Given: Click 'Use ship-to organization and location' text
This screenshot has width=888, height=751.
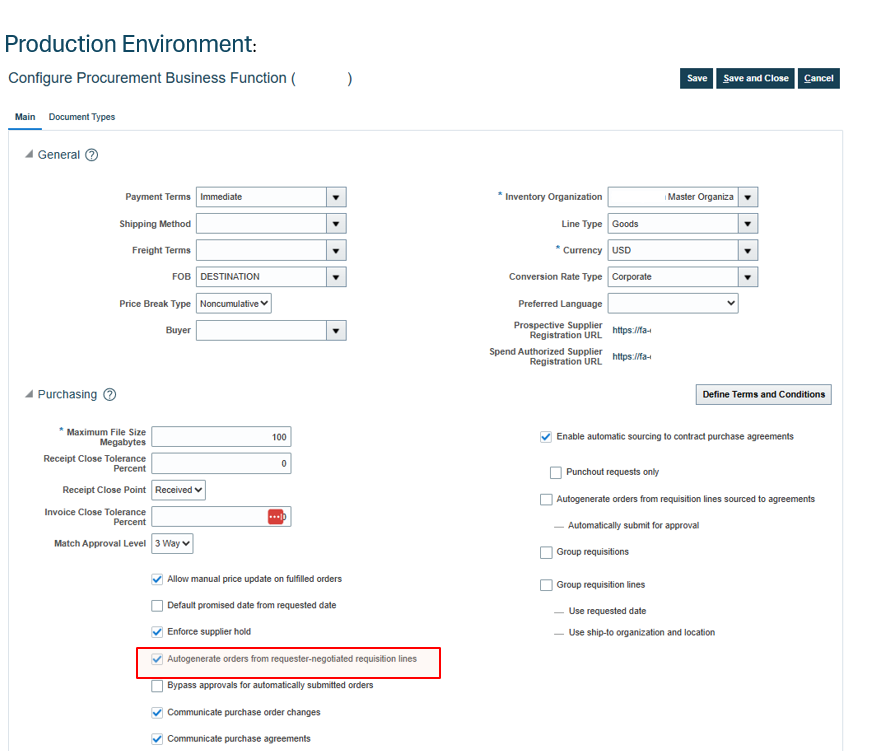Looking at the screenshot, I should tap(642, 633).
